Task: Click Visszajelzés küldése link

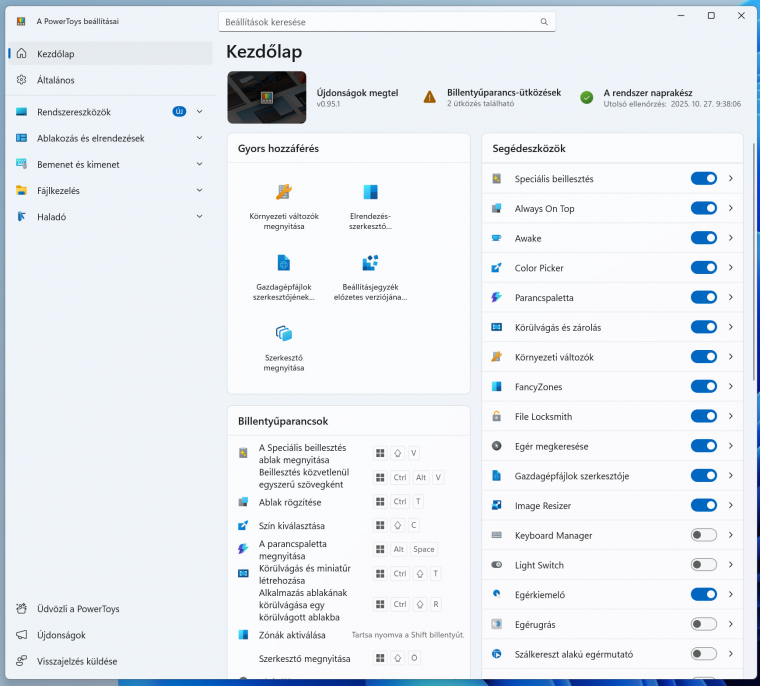Action: (x=77, y=661)
